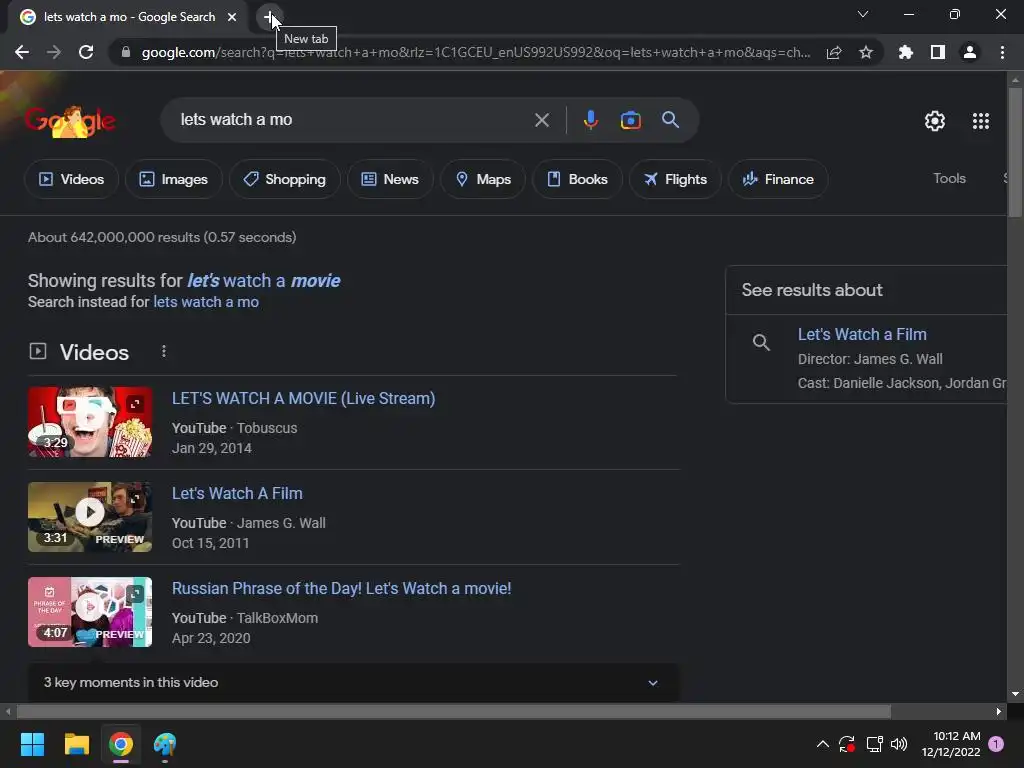Viewport: 1024px width, 768px height.
Task: Open Google quick settings gear
Action: point(935,121)
